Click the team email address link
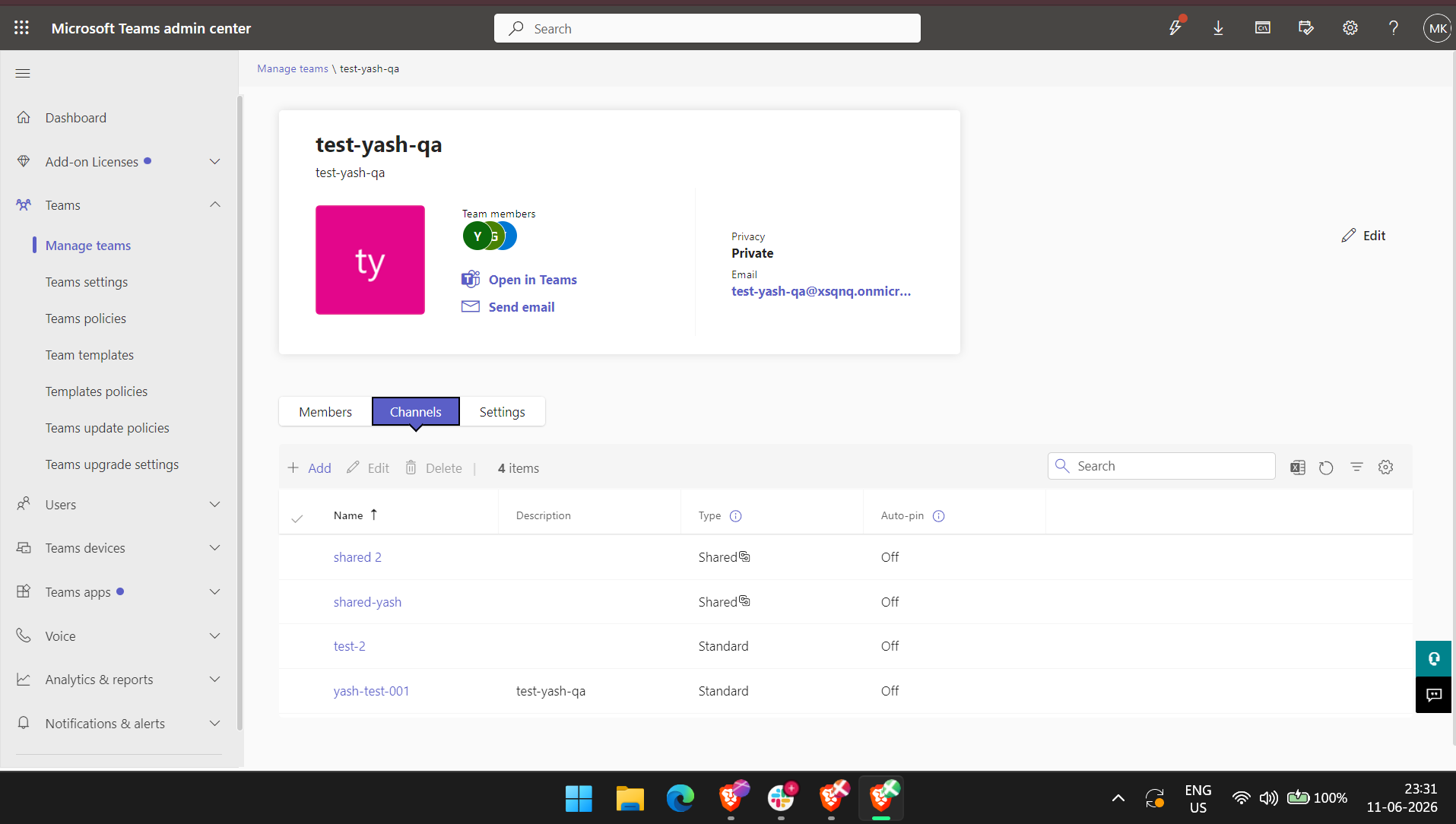 tap(821, 291)
